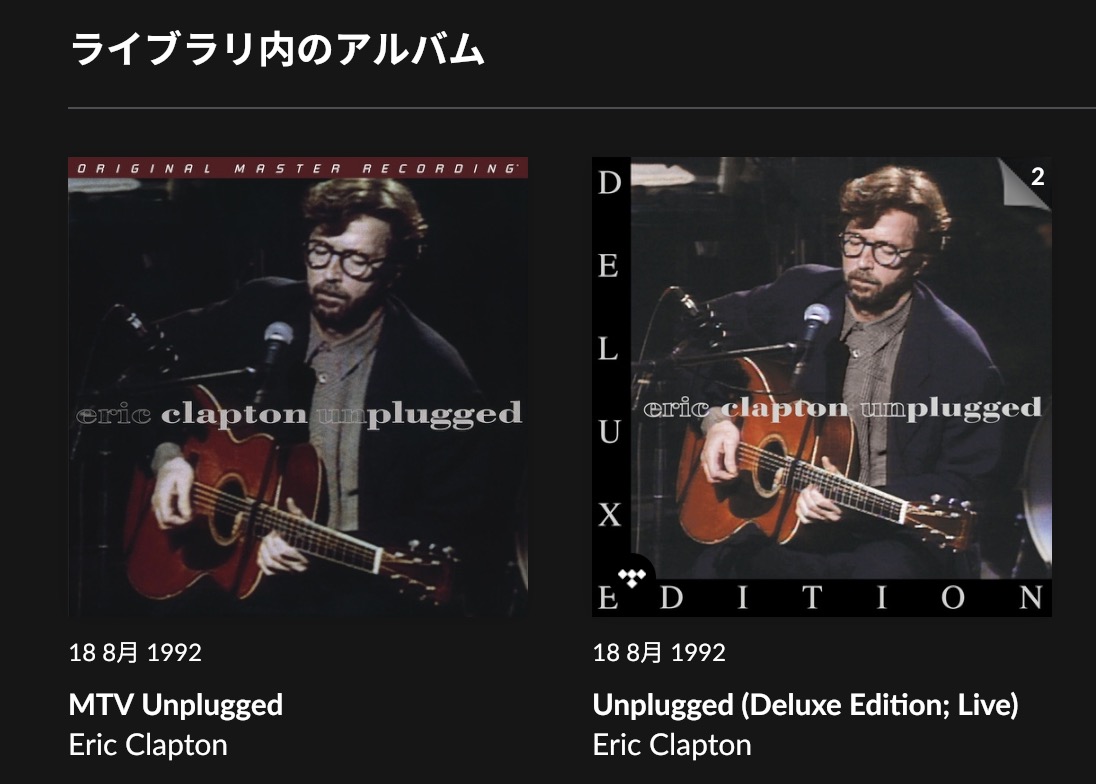The height and width of the screenshot is (784, 1096).
Task: Click the divider line beneath the section heading
Action: tap(582, 108)
